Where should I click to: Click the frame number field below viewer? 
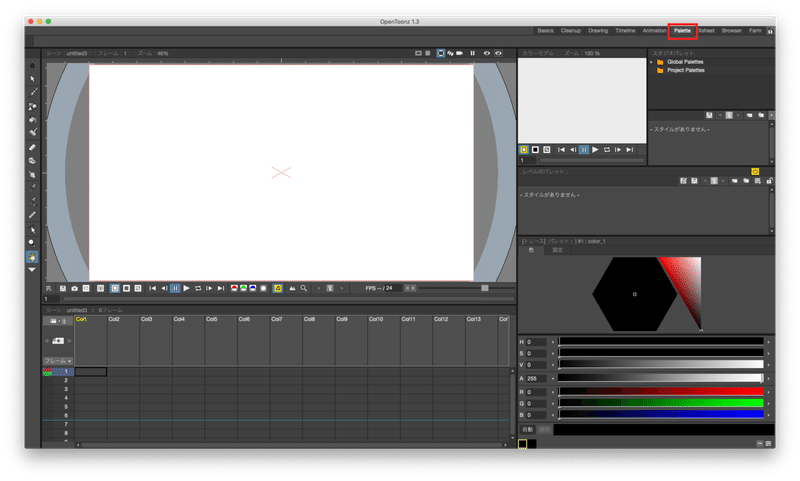52,299
